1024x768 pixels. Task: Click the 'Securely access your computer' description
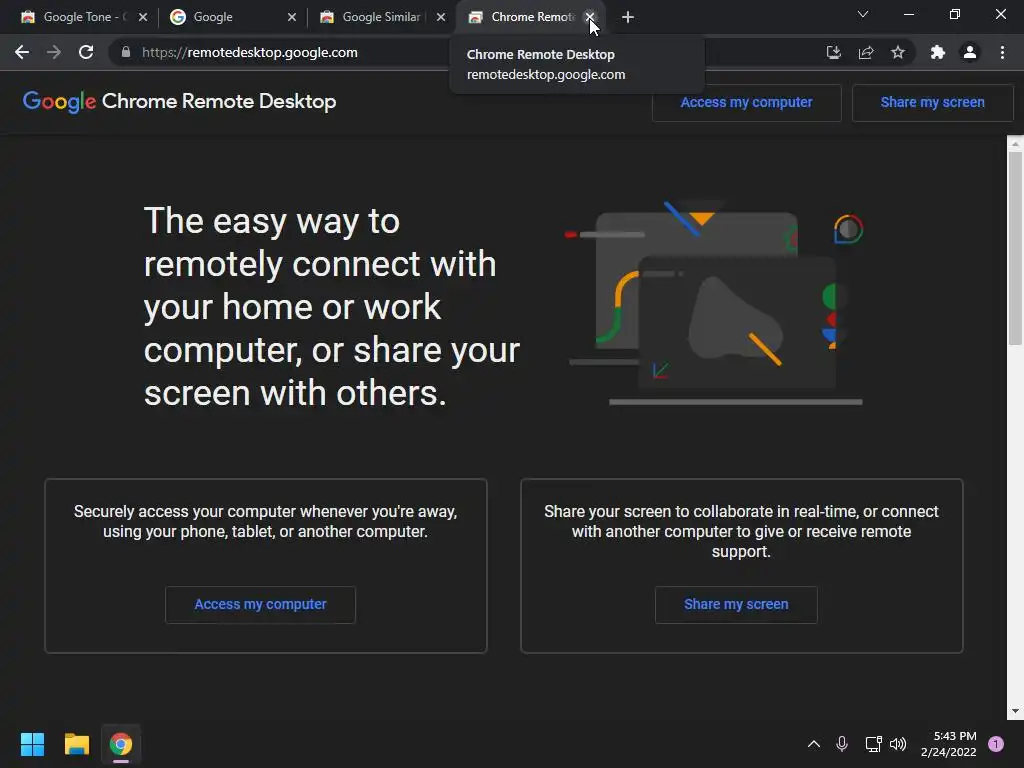(265, 521)
